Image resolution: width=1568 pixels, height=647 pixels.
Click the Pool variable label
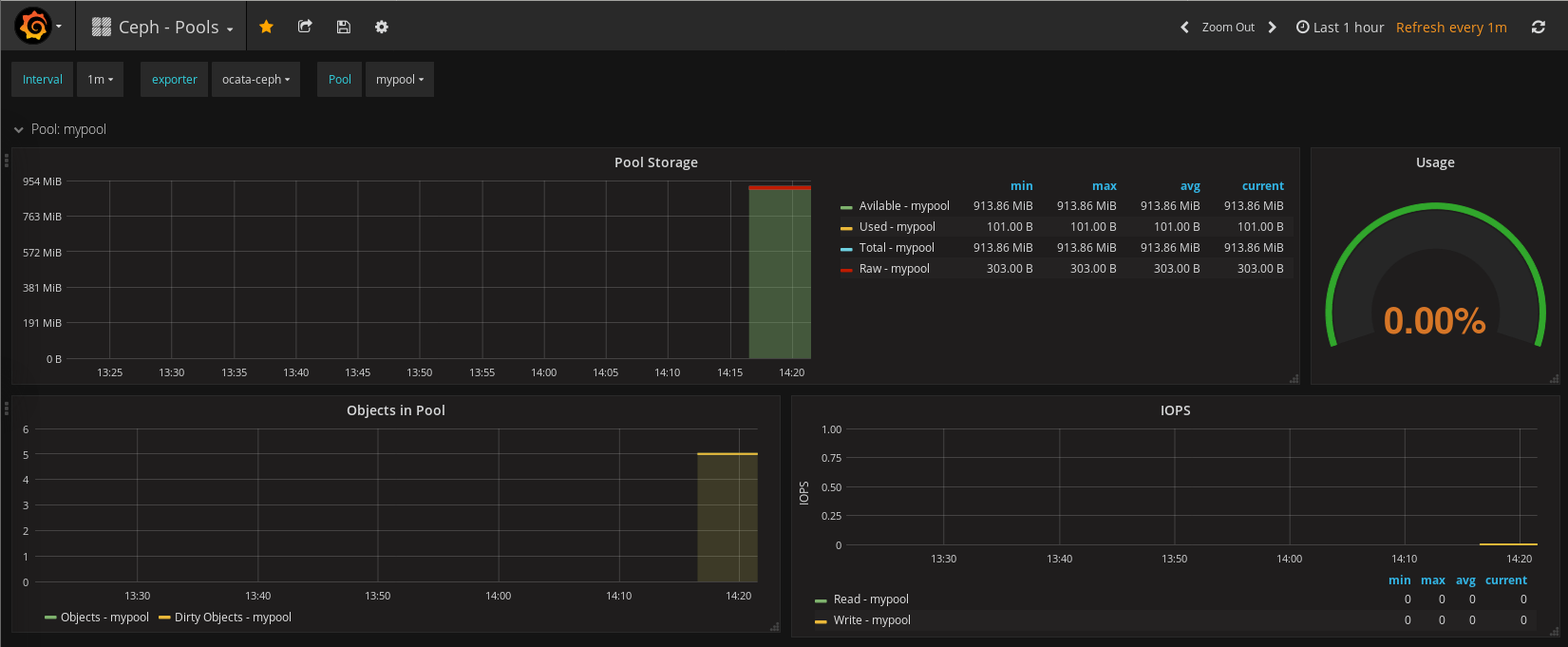tap(340, 80)
